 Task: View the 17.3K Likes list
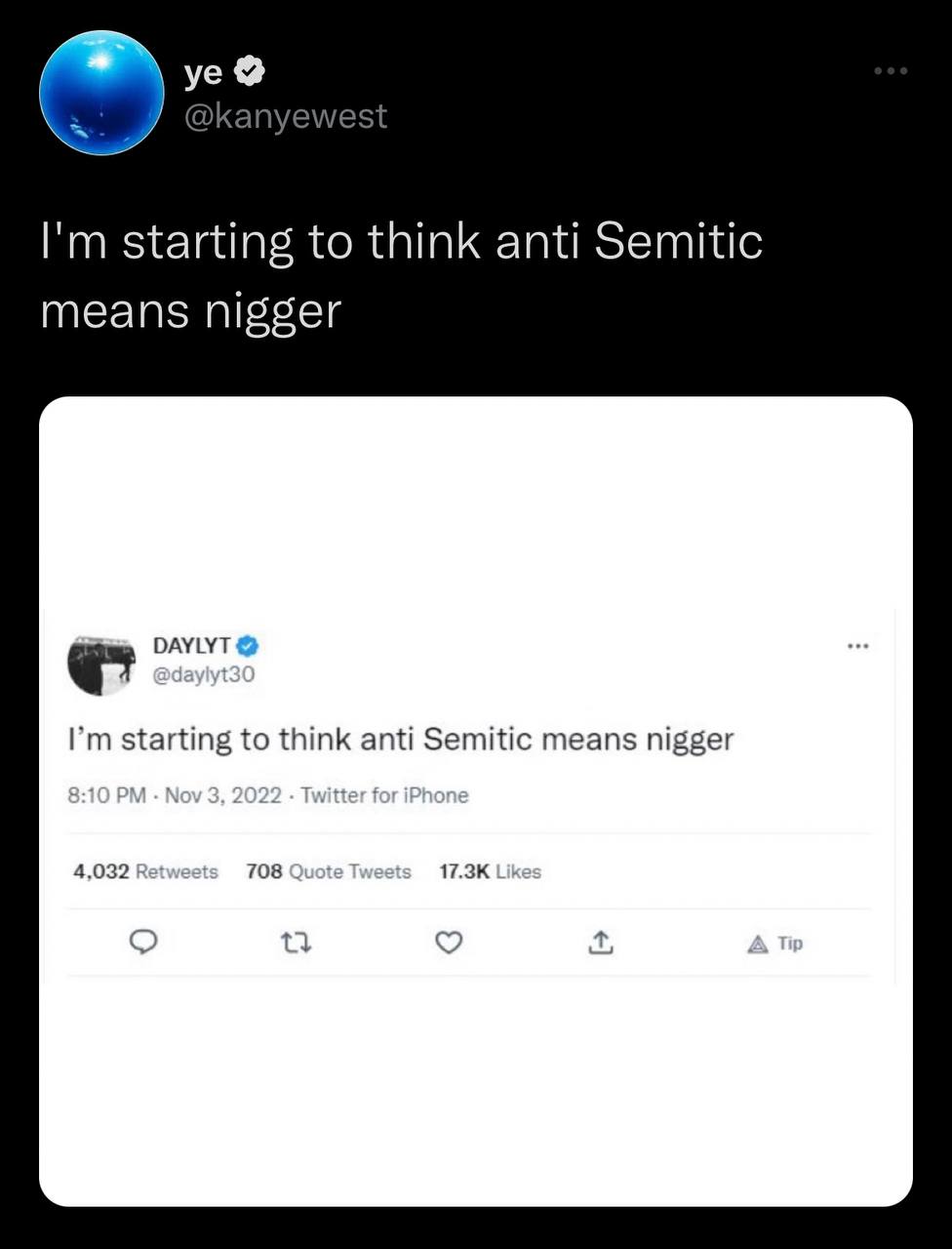point(490,871)
